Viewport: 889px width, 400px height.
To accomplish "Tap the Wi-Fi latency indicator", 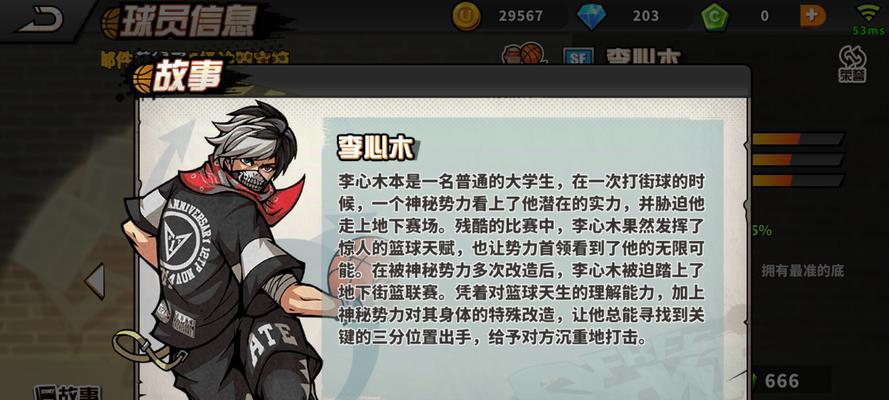I will (x=868, y=19).
